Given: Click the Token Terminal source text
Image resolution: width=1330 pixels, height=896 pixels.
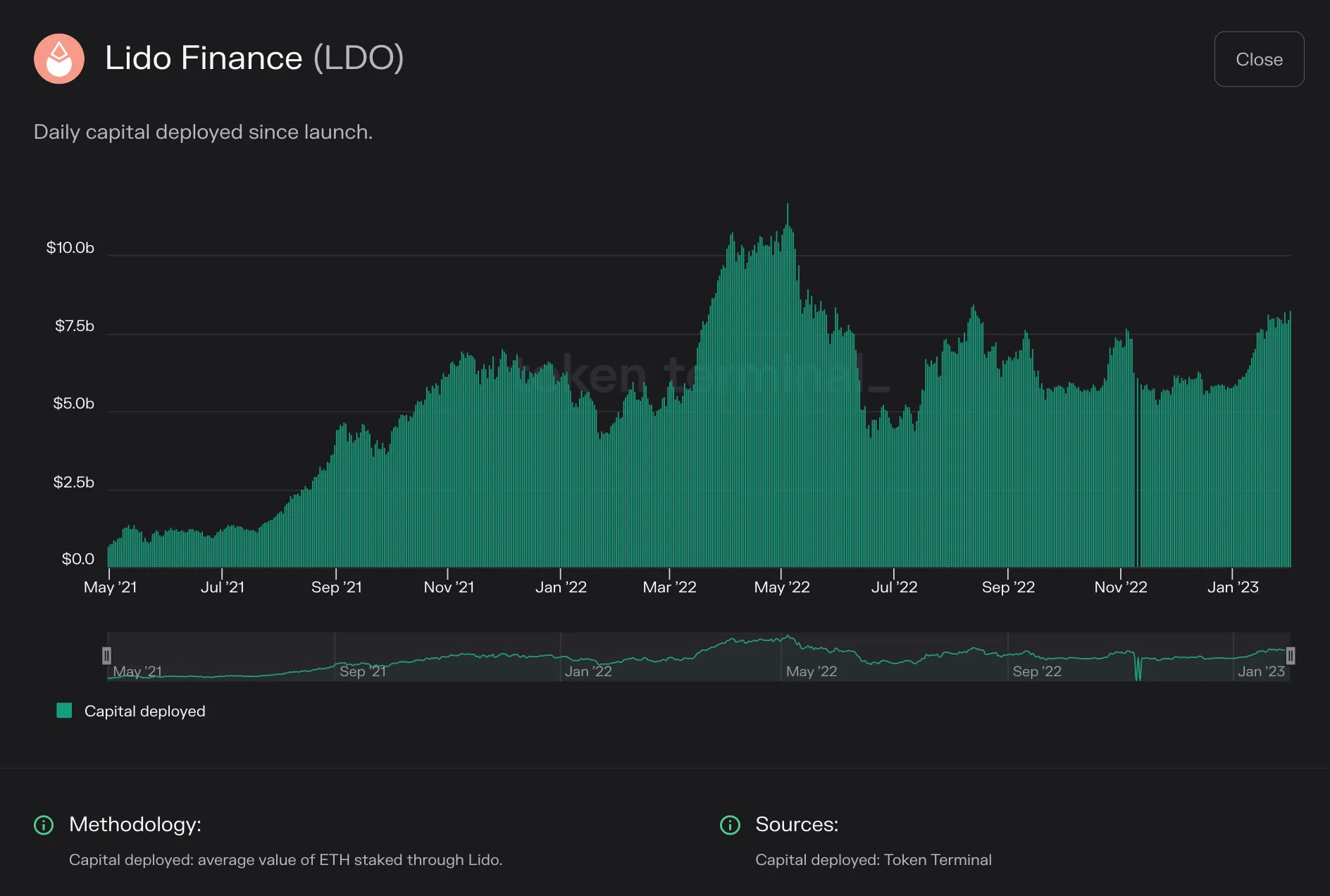Looking at the screenshot, I should 938,860.
